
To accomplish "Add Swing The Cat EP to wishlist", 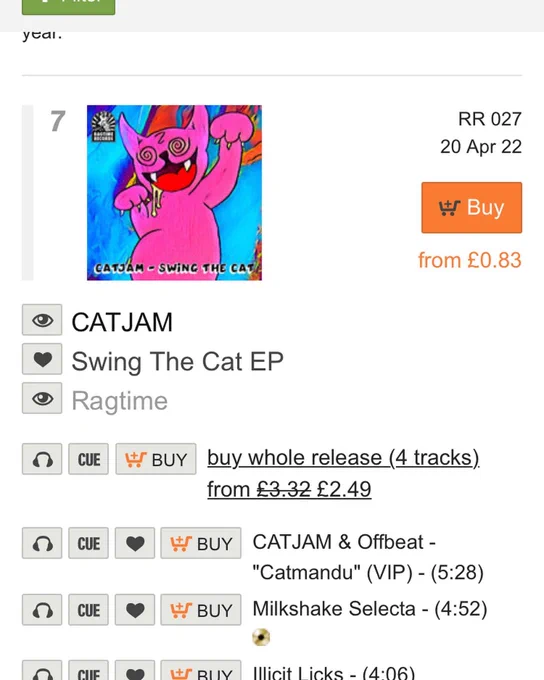I will pos(42,359).
